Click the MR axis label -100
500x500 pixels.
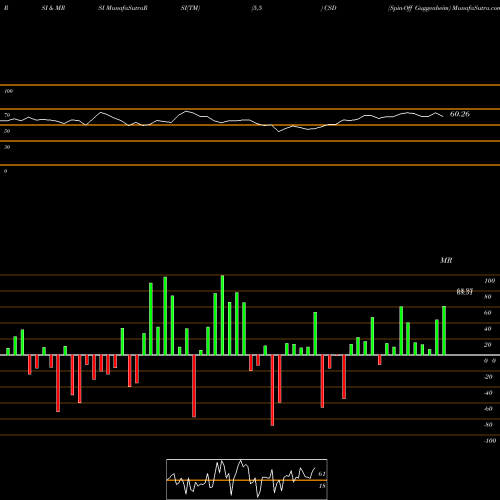point(490,441)
